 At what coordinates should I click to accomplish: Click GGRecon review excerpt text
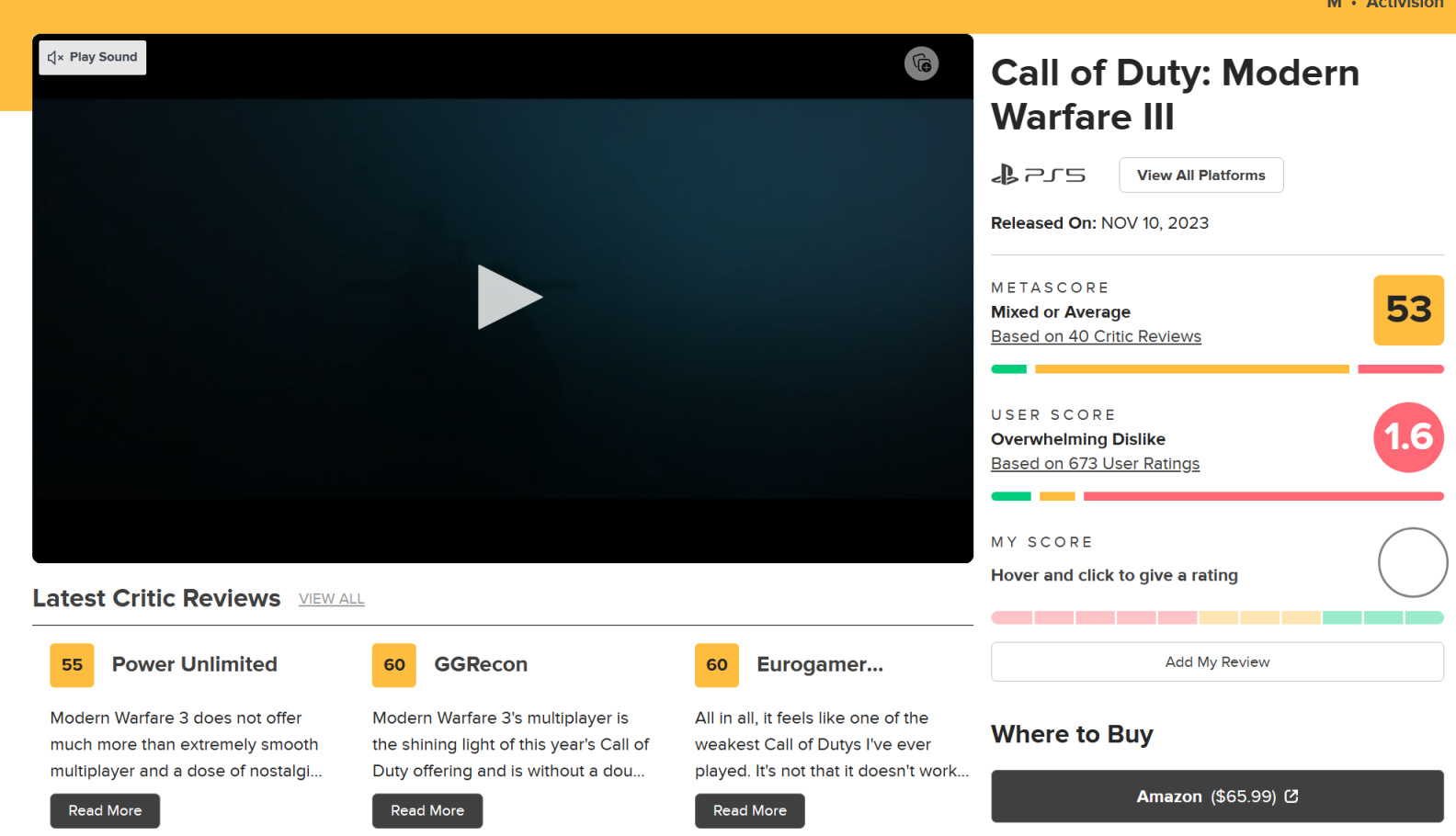(x=511, y=744)
